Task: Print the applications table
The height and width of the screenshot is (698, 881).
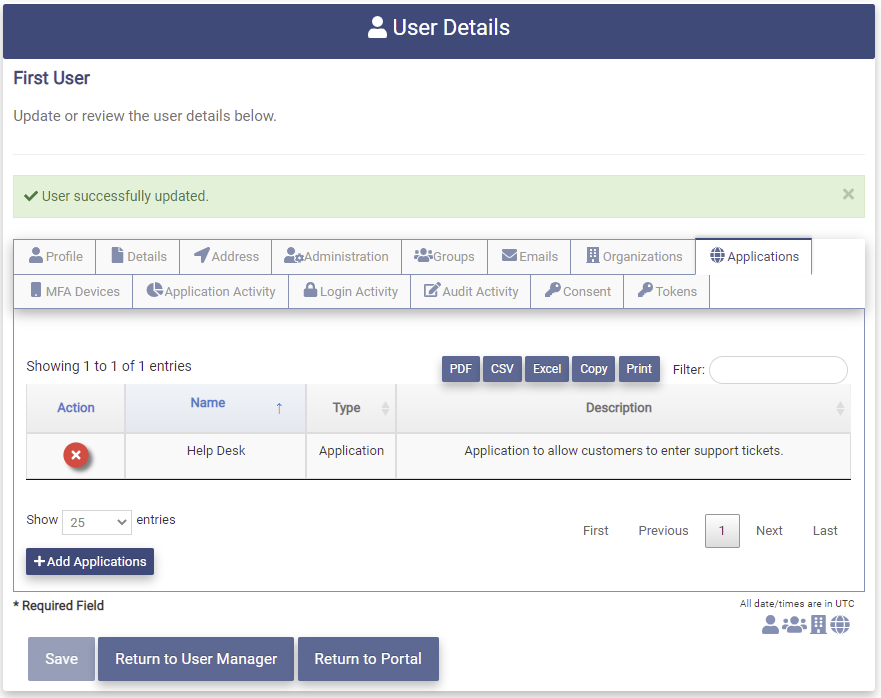Action: coord(639,369)
